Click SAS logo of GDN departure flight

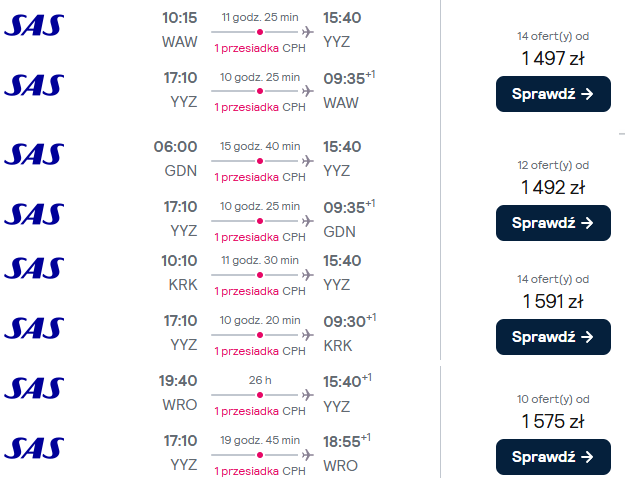(x=34, y=154)
